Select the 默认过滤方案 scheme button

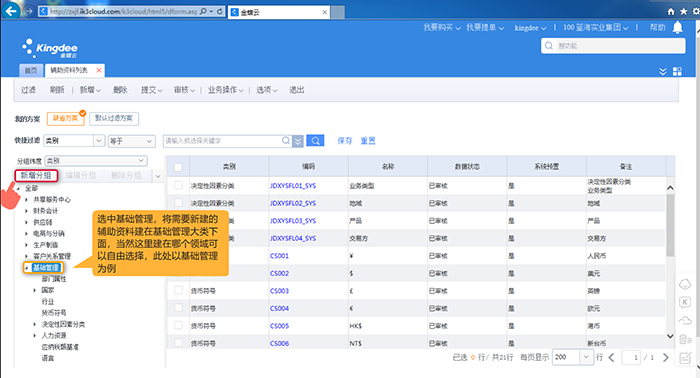(114, 118)
